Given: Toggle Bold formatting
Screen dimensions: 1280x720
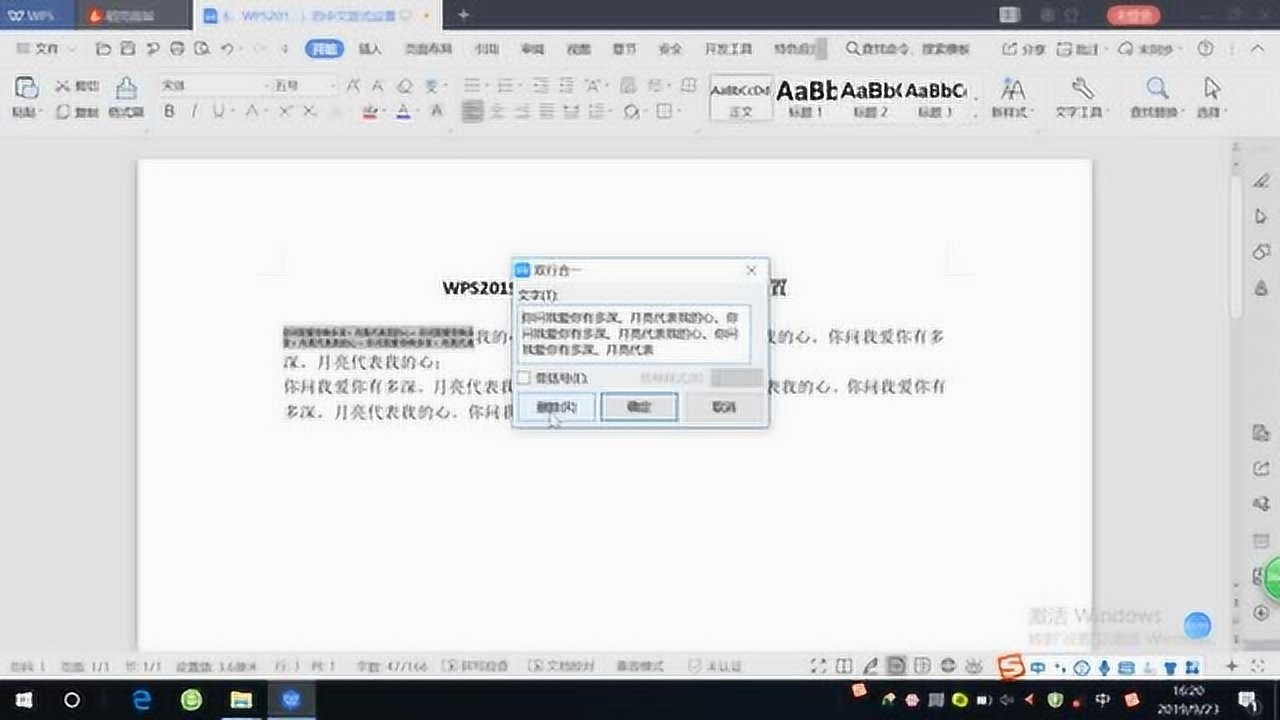Looking at the screenshot, I should coord(169,111).
